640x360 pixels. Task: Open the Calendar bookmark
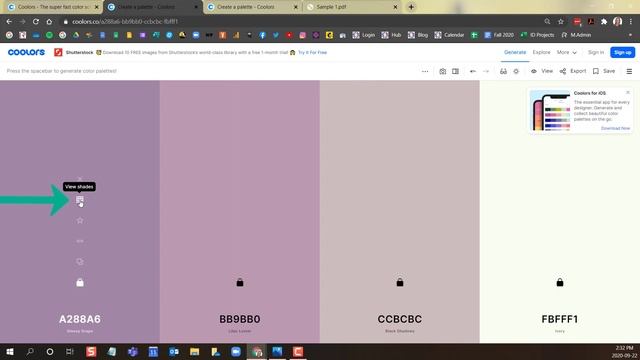pos(449,35)
